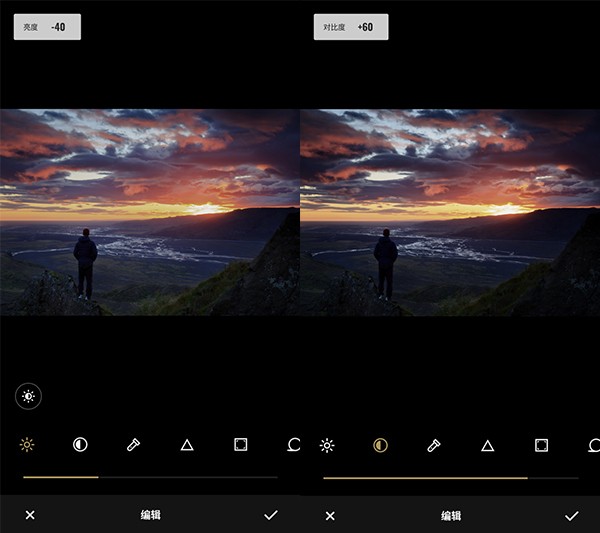Select contrast half-circle icon in left screen
The width and height of the screenshot is (600, 533).
(80, 445)
